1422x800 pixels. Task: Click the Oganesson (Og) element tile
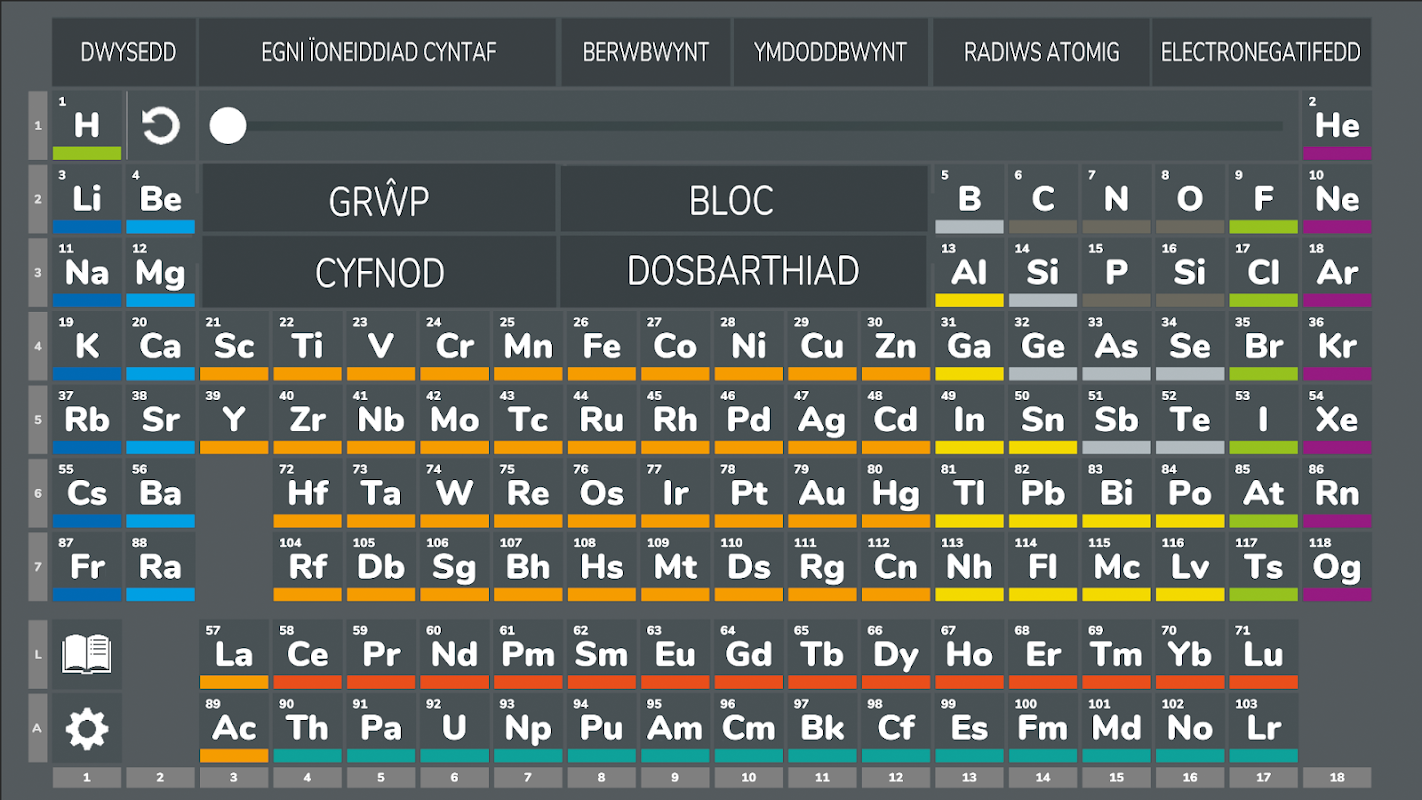pyautogui.click(x=1337, y=567)
